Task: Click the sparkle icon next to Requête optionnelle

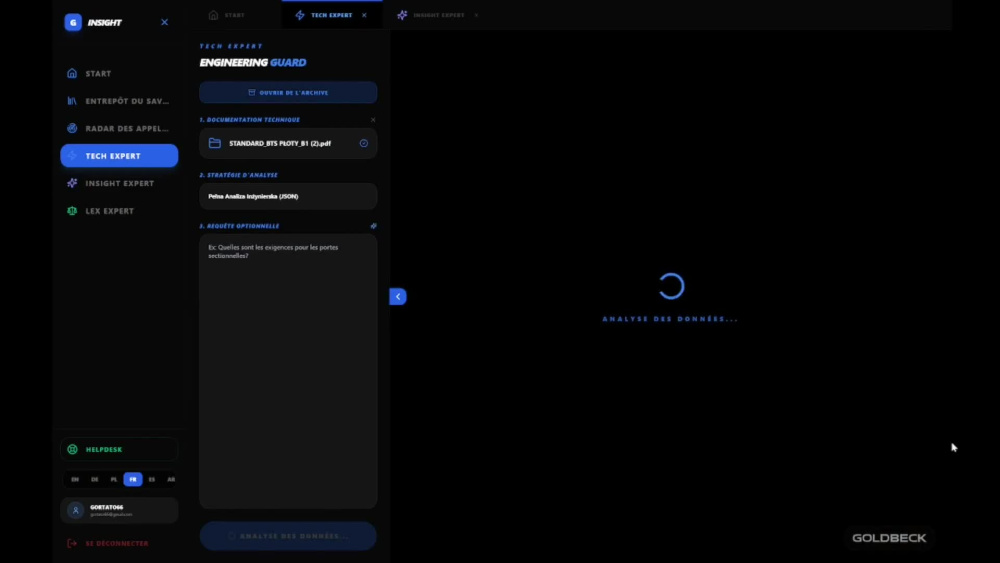Action: (x=374, y=226)
